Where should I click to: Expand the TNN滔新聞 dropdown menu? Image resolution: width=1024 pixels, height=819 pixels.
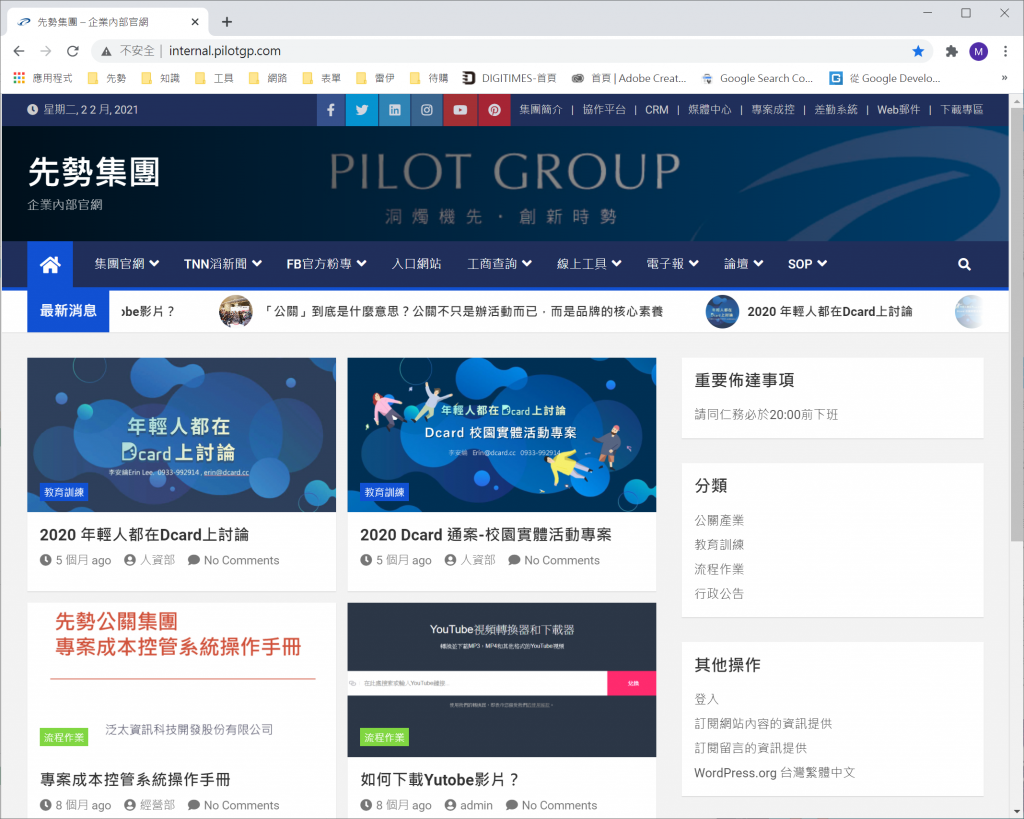click(223, 264)
